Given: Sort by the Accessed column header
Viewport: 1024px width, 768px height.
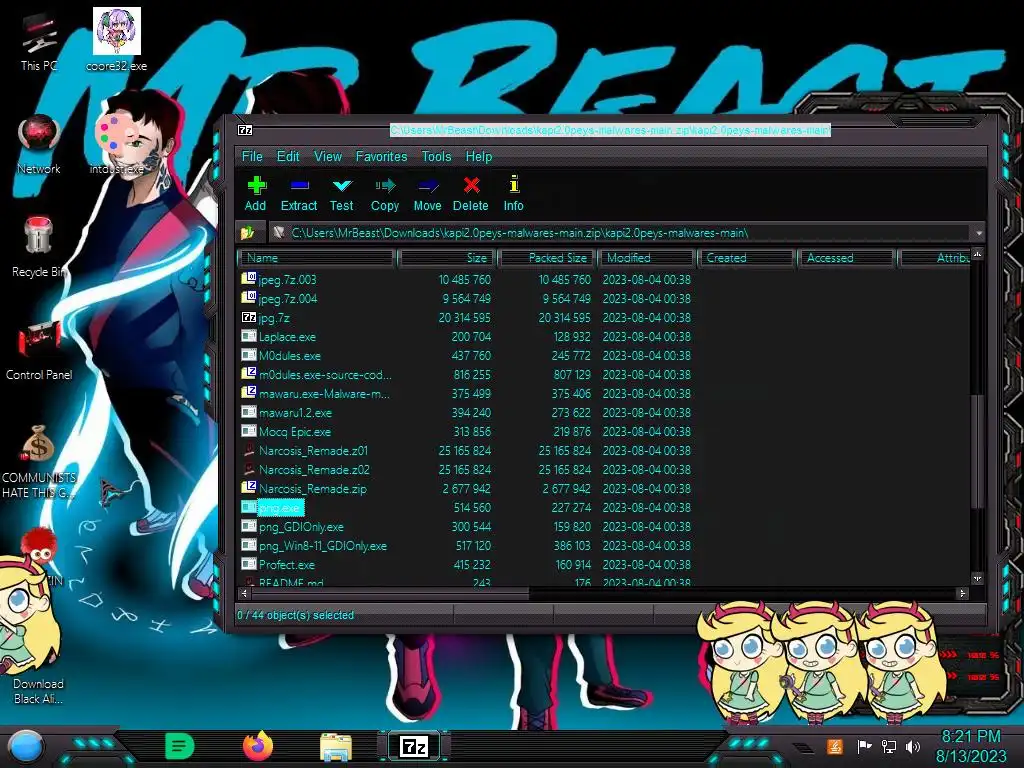Looking at the screenshot, I should click(846, 258).
